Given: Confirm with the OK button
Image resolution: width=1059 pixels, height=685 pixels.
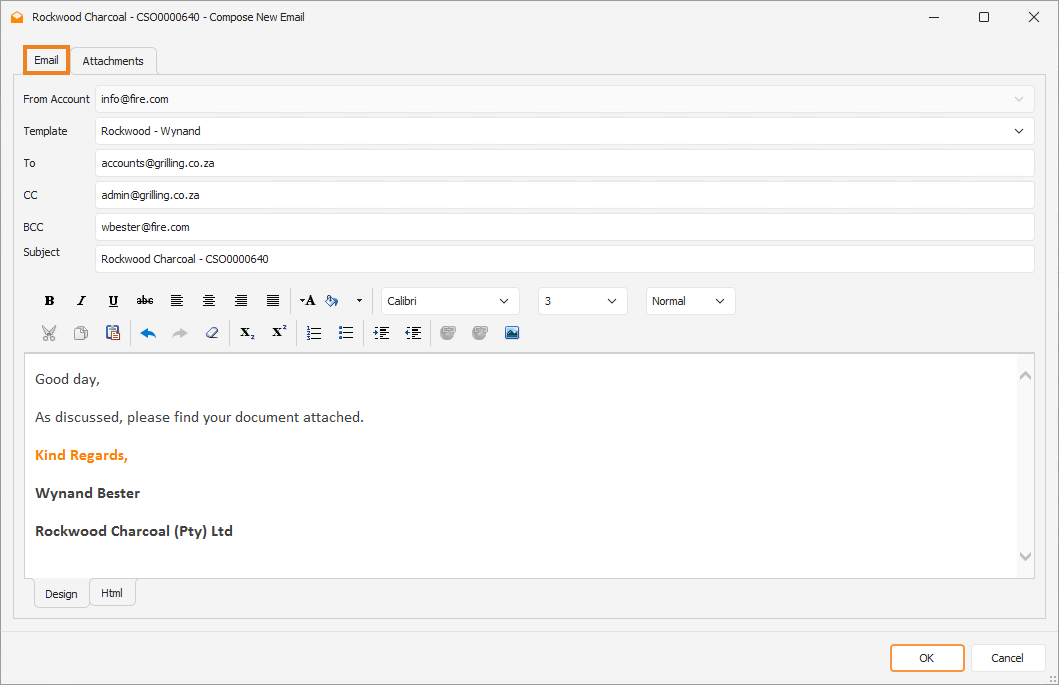Looking at the screenshot, I should [x=927, y=658].
